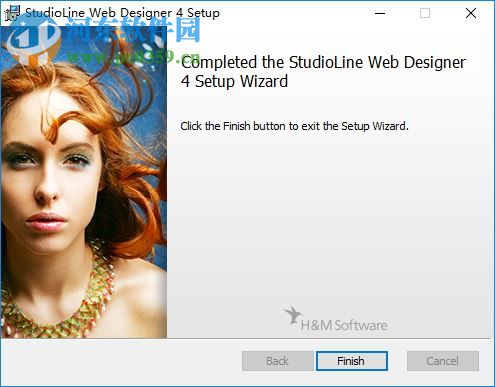The image size is (495, 387).
Task: Click the greyed-out Back button
Action: (x=277, y=361)
